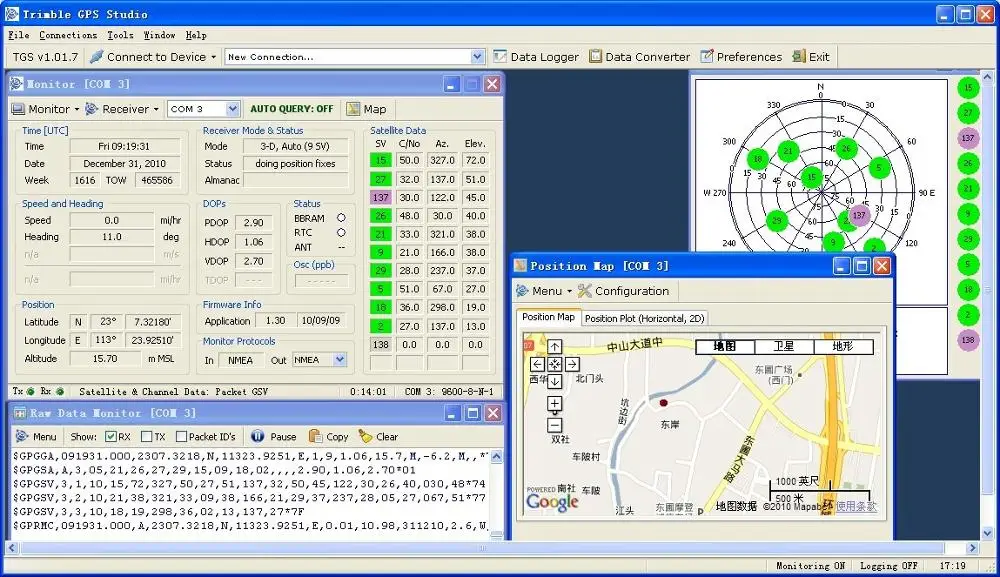Toggle the RX show checkbox

click(x=109, y=437)
